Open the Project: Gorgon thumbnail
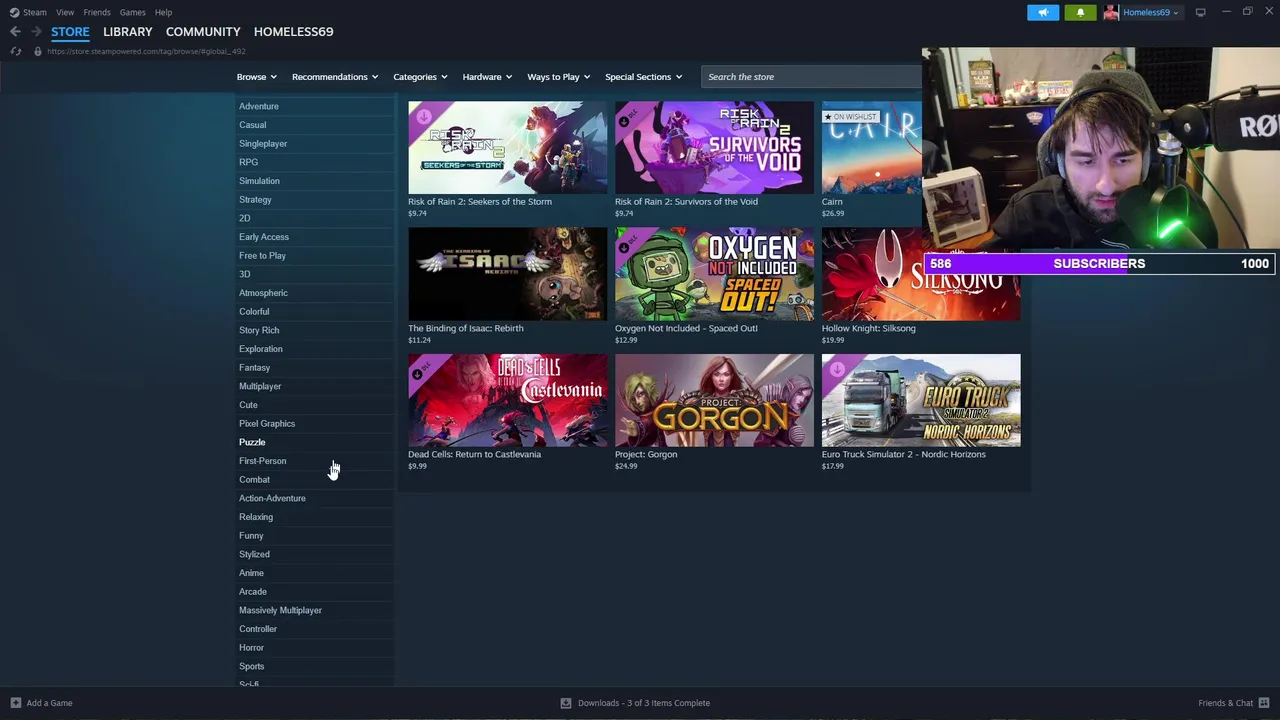 point(714,400)
